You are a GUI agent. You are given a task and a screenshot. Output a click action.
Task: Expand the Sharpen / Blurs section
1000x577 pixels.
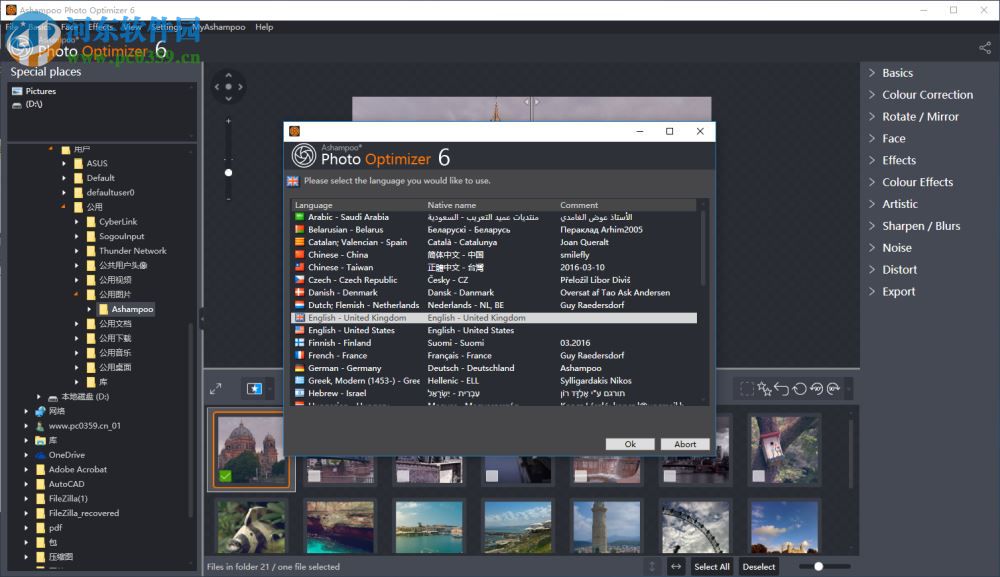point(920,226)
